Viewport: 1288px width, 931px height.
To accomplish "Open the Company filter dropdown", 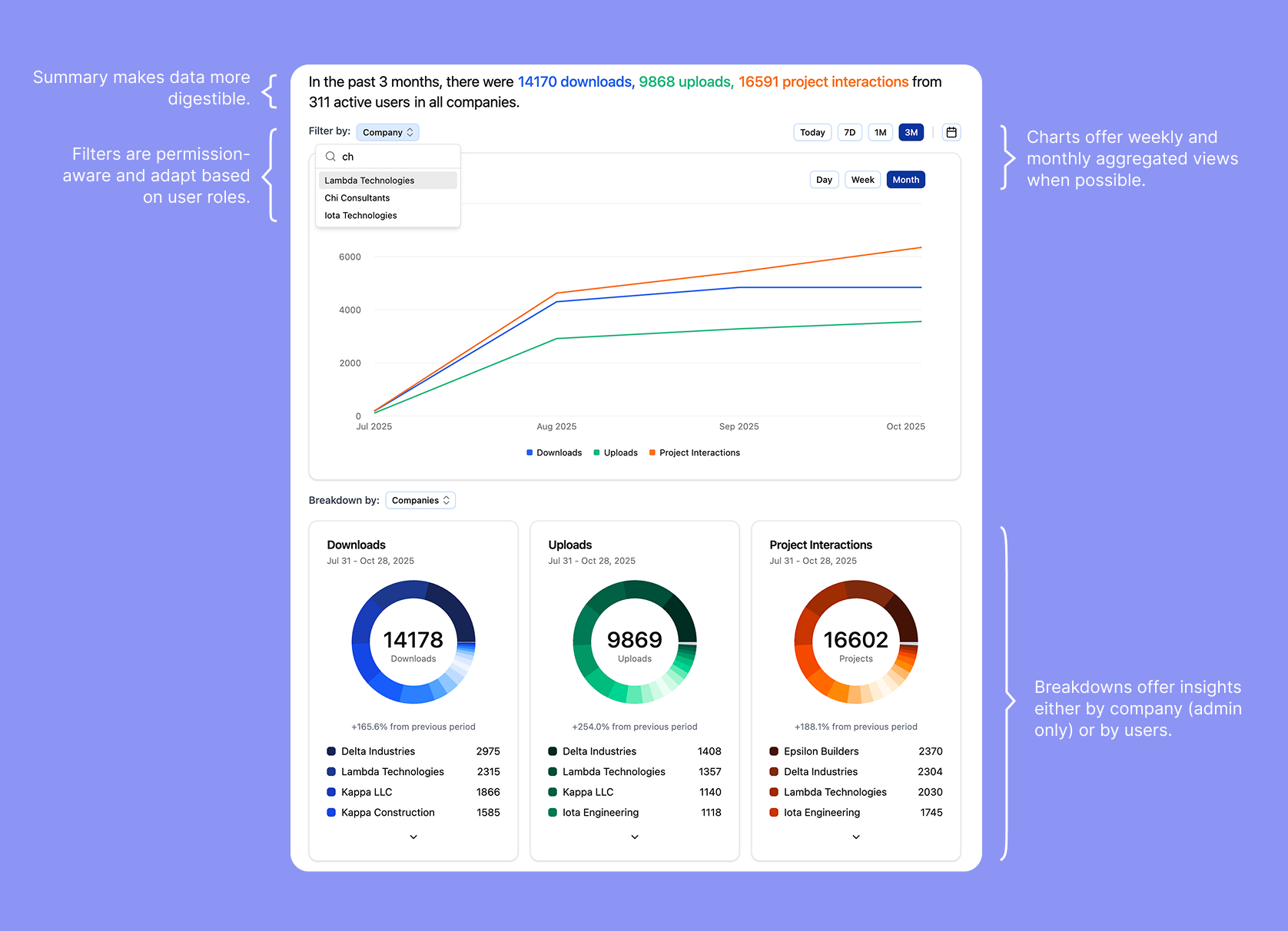I will (x=387, y=132).
